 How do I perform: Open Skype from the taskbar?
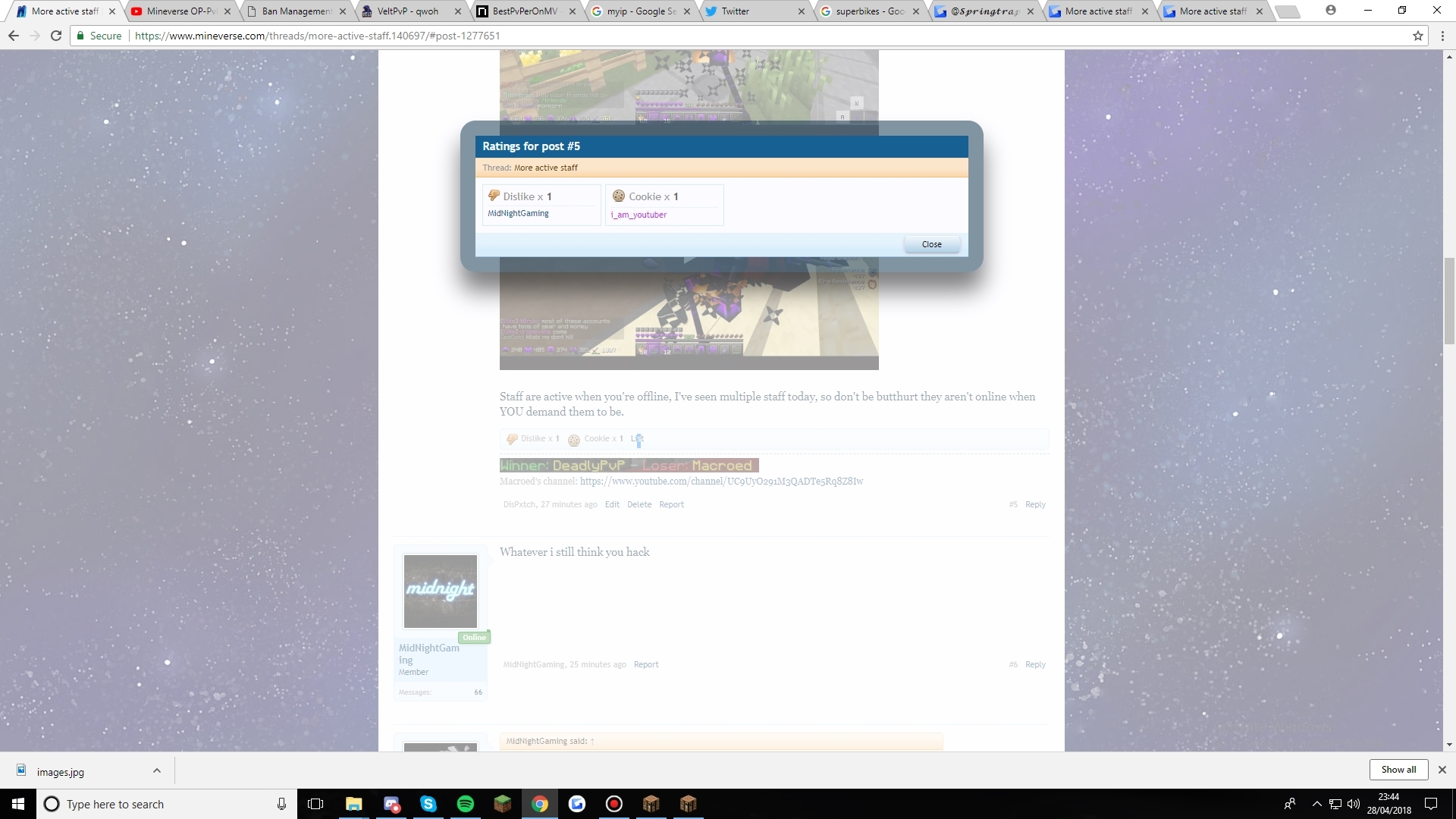[428, 804]
